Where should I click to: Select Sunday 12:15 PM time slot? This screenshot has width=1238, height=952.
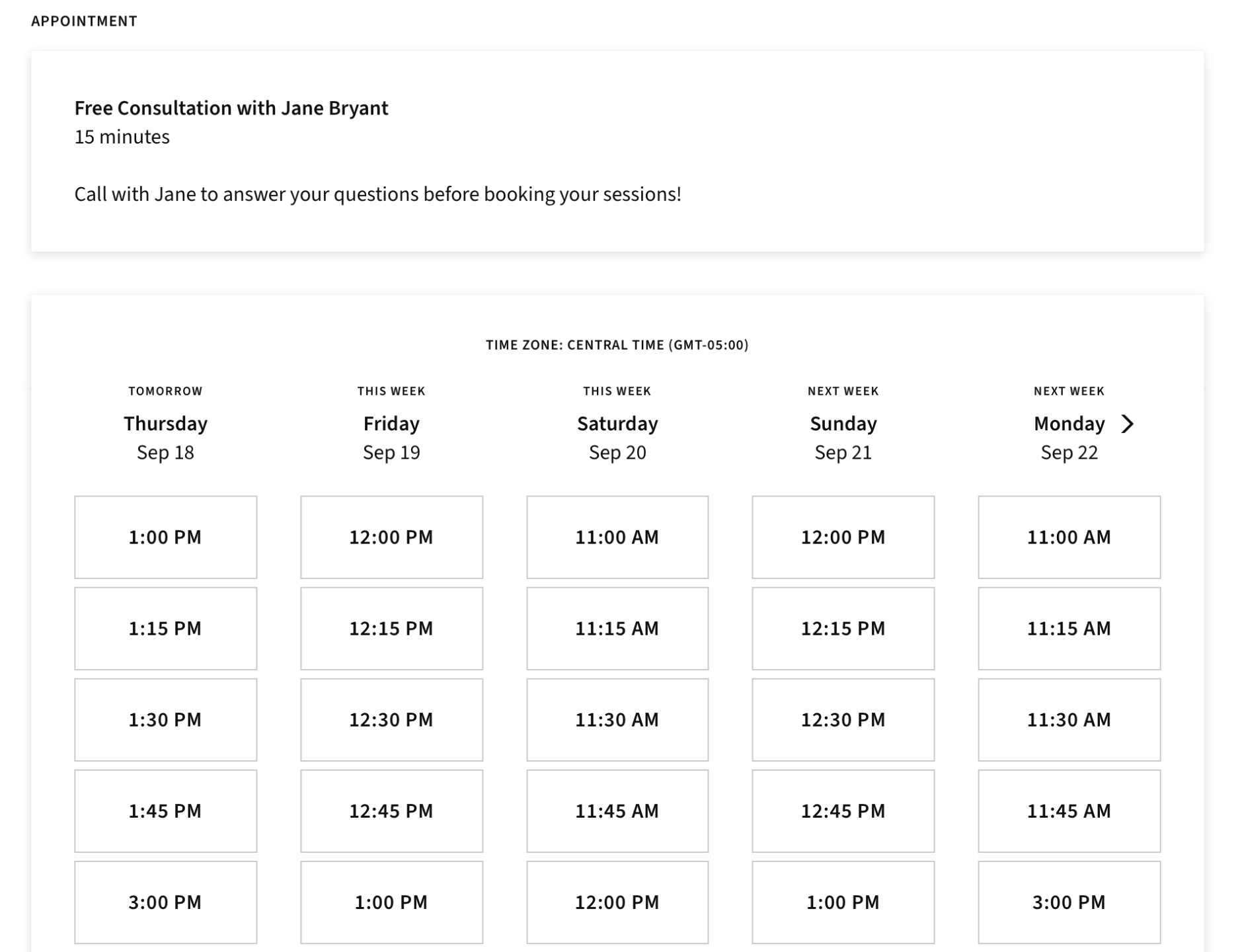843,628
